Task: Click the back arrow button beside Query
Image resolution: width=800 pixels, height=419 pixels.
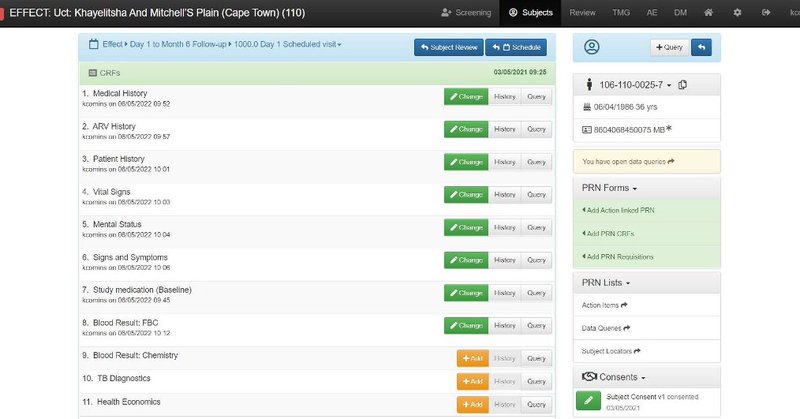Action: click(702, 47)
